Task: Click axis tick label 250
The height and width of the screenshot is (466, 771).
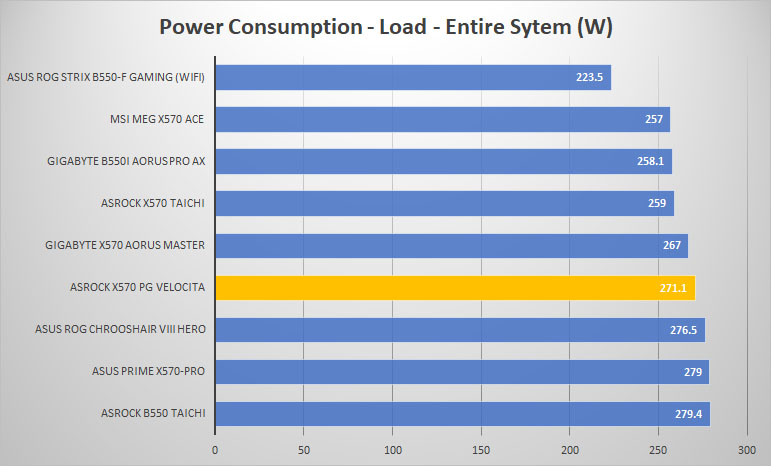Action: (658, 450)
